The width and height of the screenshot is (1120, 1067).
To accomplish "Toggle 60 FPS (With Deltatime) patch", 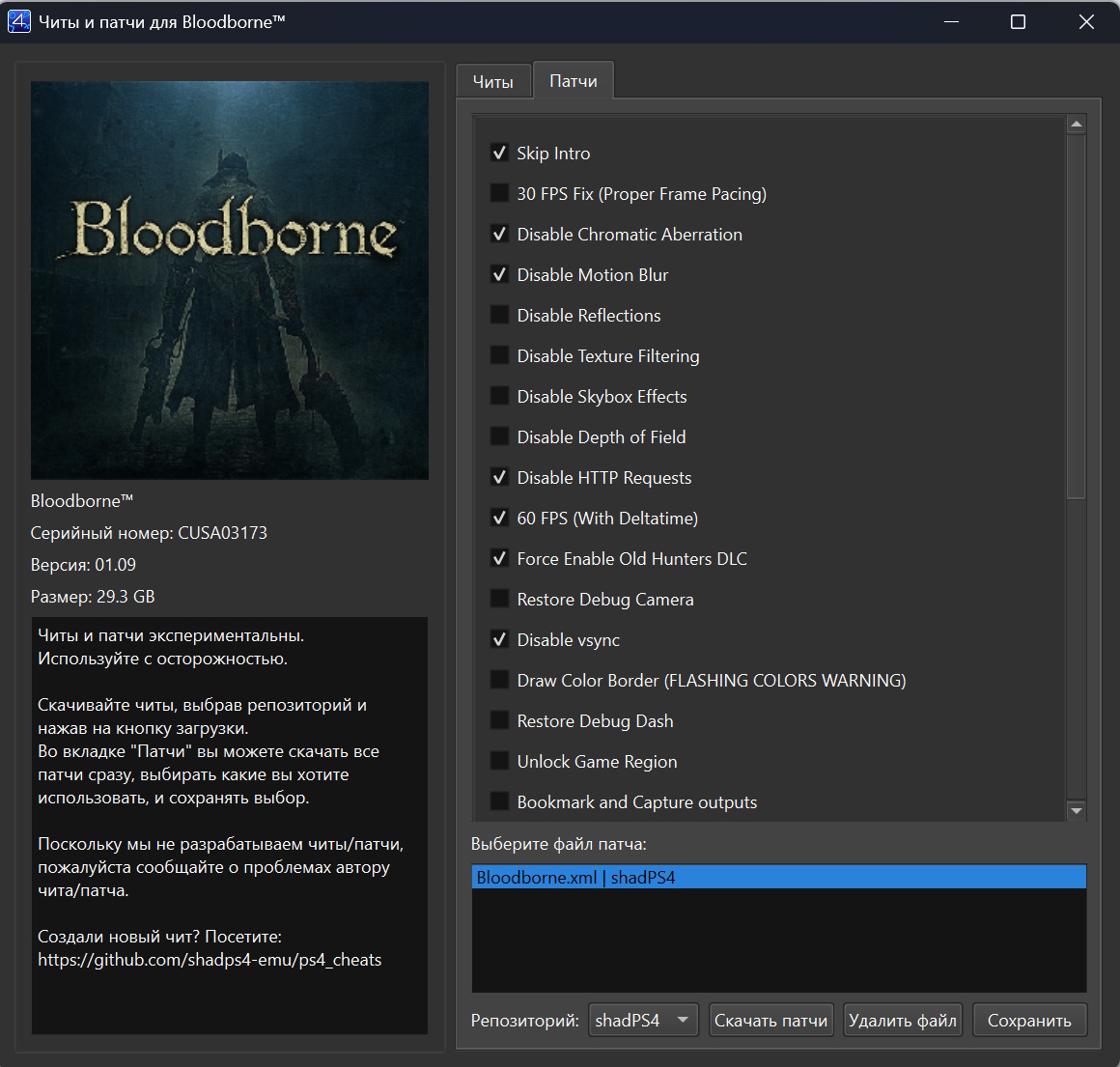I will (499, 518).
